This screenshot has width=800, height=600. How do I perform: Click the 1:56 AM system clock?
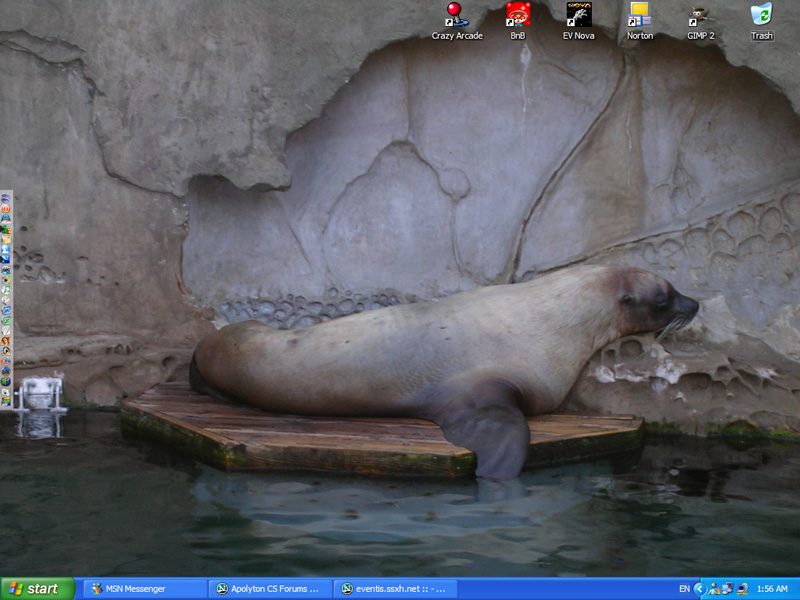[772, 589]
